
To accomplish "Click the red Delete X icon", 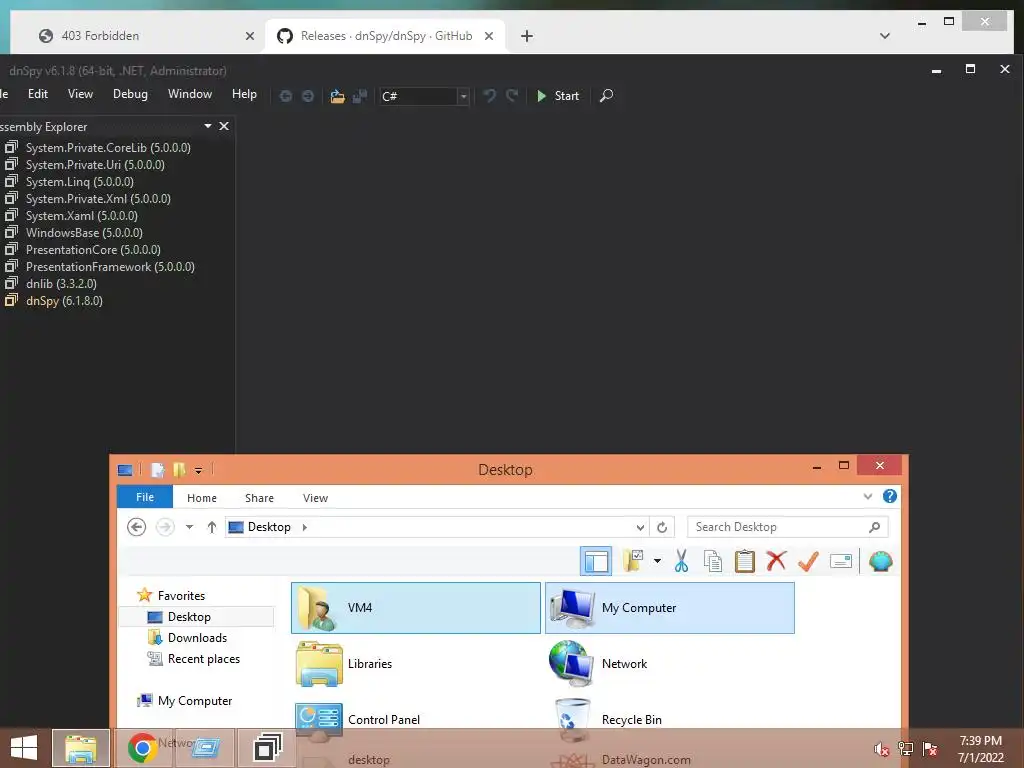I will (776, 561).
